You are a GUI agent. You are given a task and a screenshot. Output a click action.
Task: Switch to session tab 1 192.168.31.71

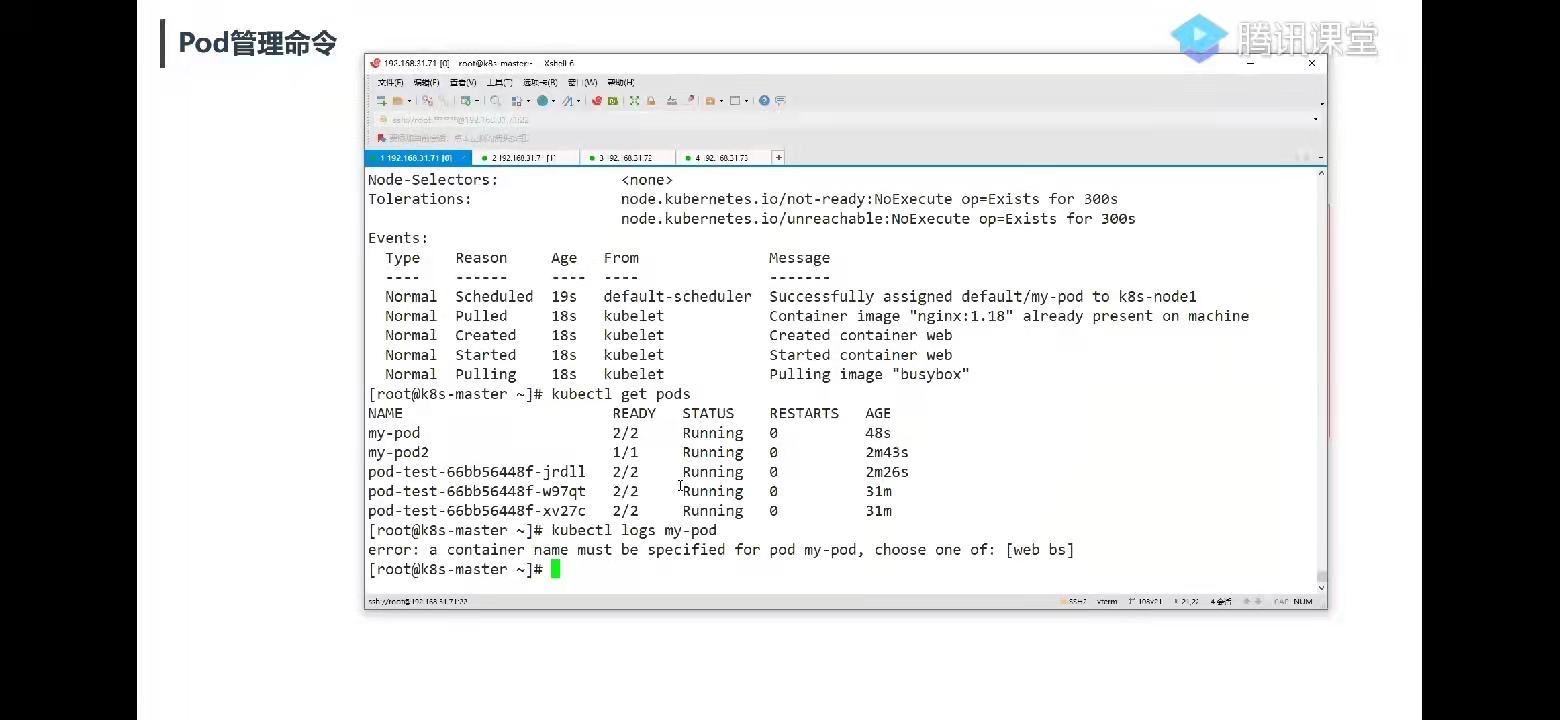click(416, 158)
